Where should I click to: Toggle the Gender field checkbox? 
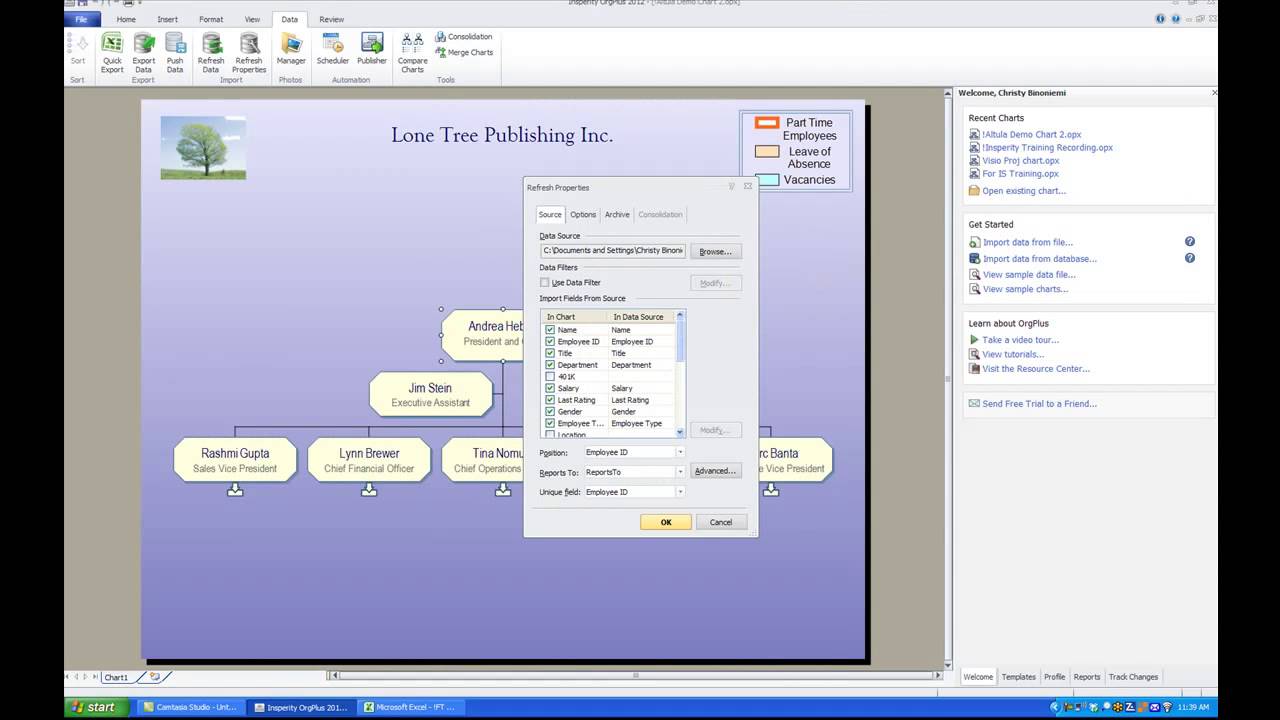click(x=550, y=412)
